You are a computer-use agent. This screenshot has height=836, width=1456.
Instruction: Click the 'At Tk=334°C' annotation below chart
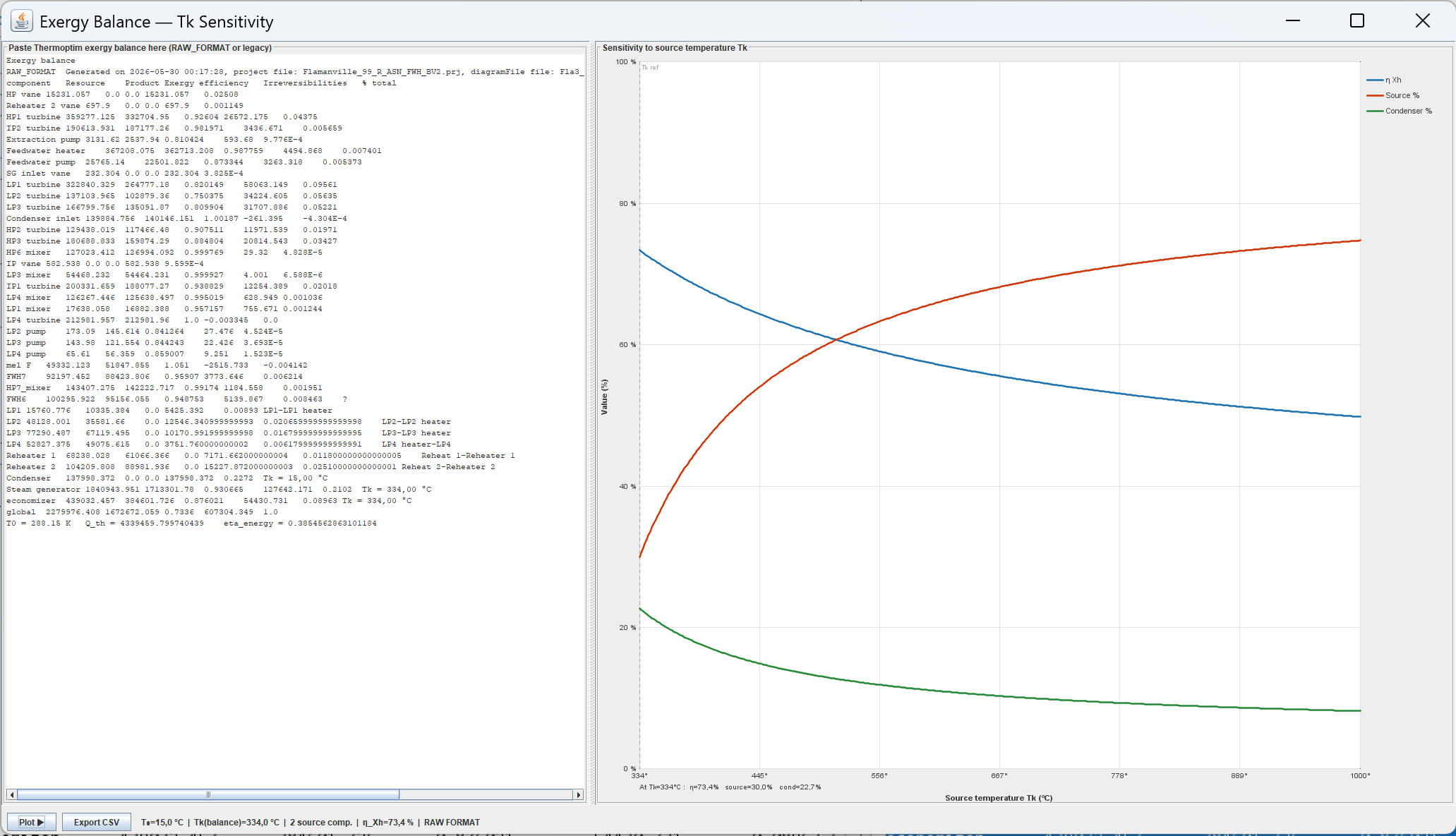(x=730, y=787)
